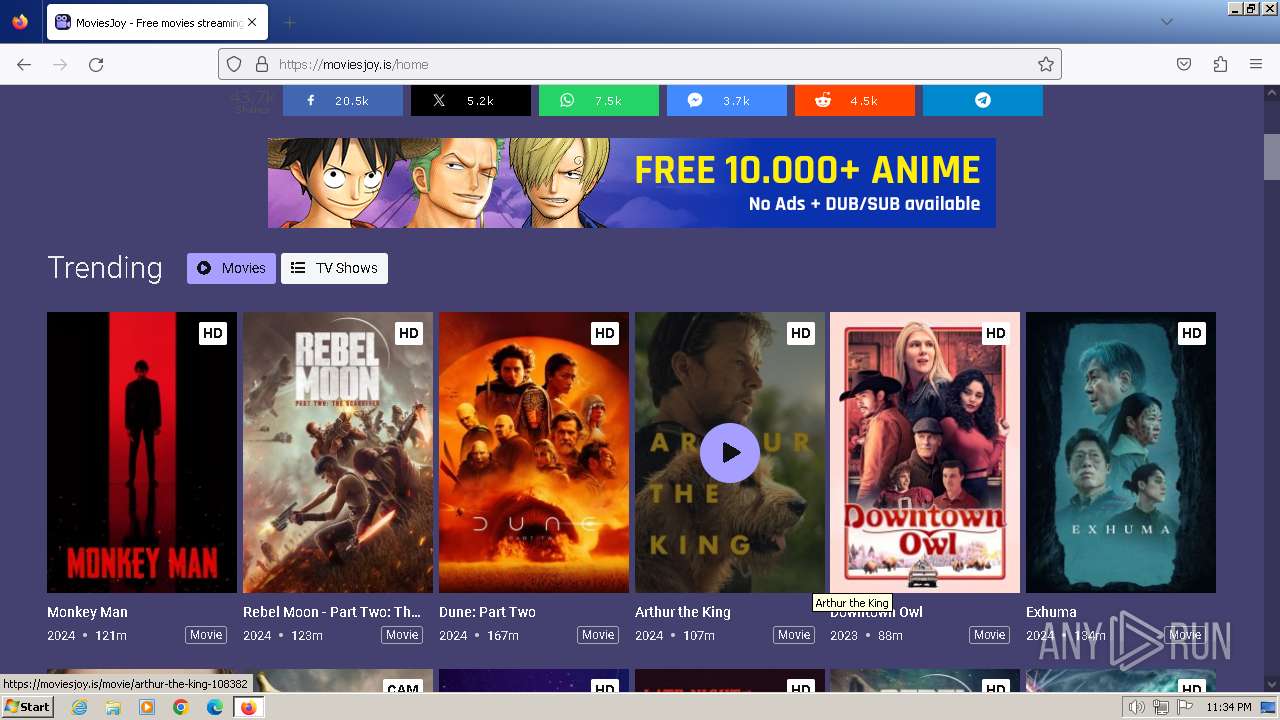Open the Firefox extensions menu

pos(1220,64)
